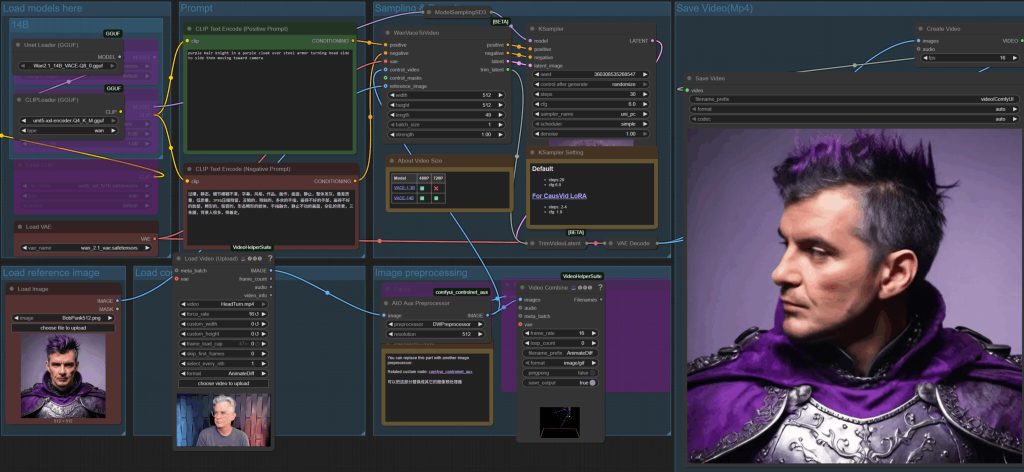Image resolution: width=1024 pixels, height=472 pixels.
Task: Open the preprocessor dropdown showing DWPreprocessor
Action: click(436, 324)
